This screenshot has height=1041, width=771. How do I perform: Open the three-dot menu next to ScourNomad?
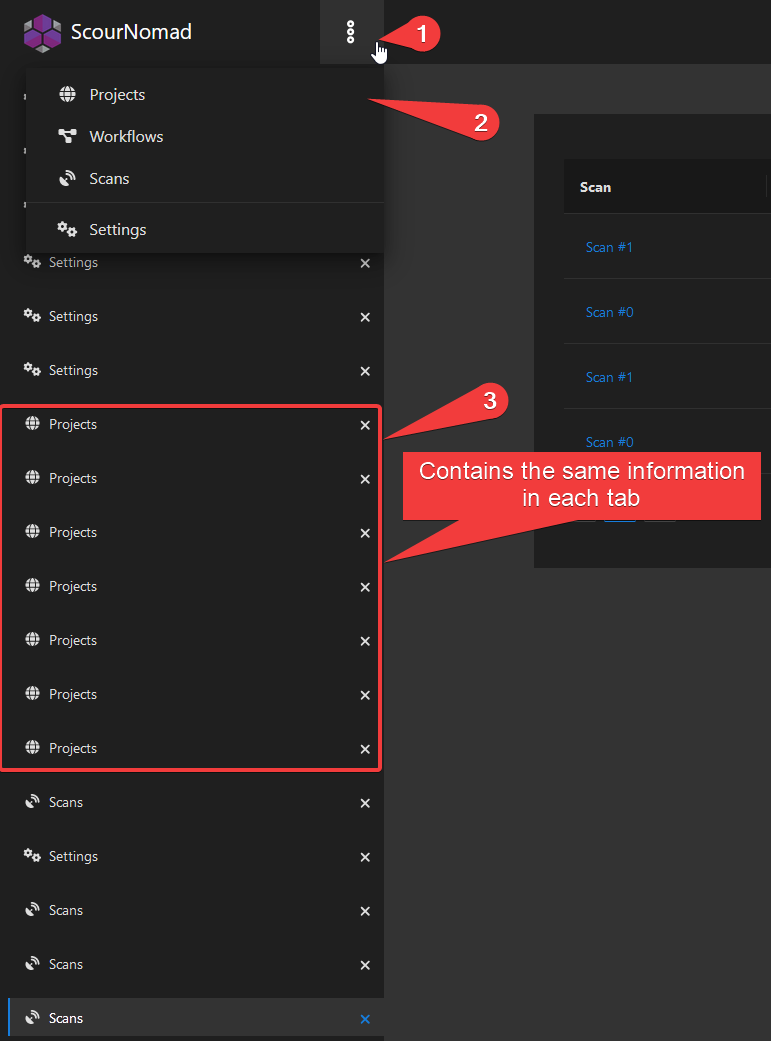(351, 32)
